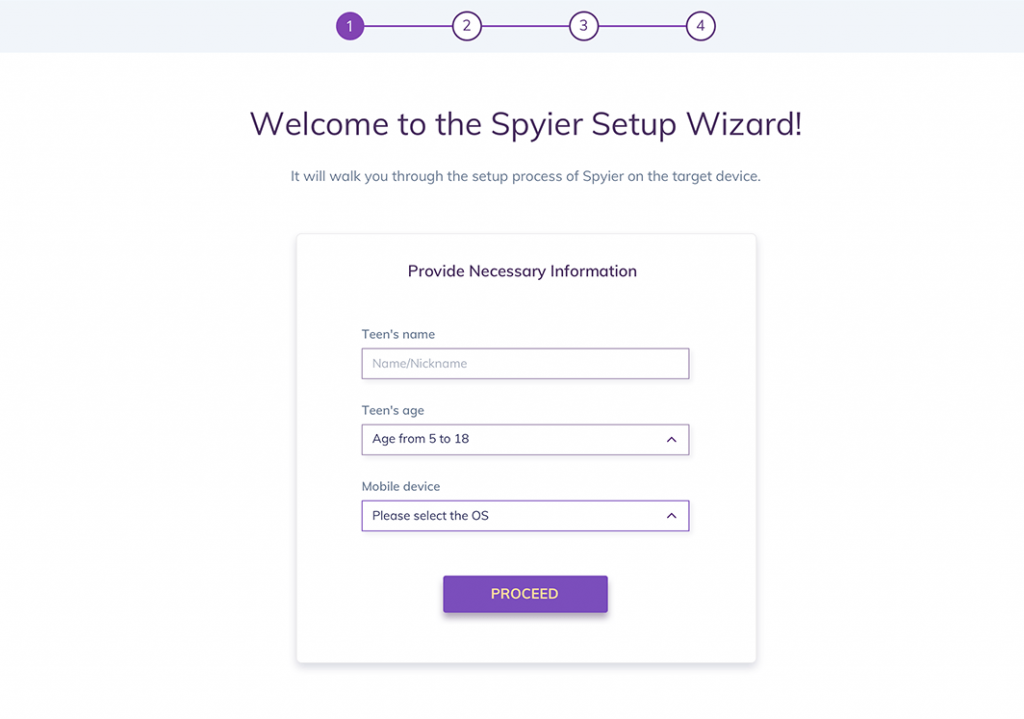Click the PROCEED button
Viewport: 1024px width, 719px height.
[525, 594]
